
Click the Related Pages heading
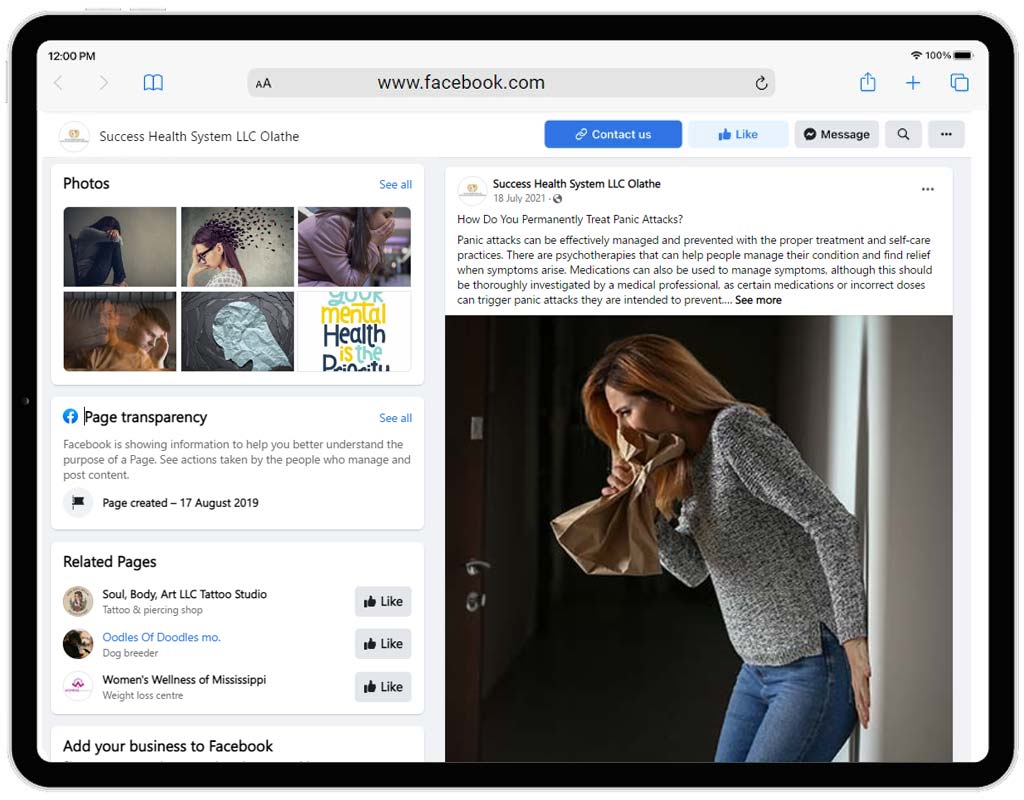click(x=110, y=562)
